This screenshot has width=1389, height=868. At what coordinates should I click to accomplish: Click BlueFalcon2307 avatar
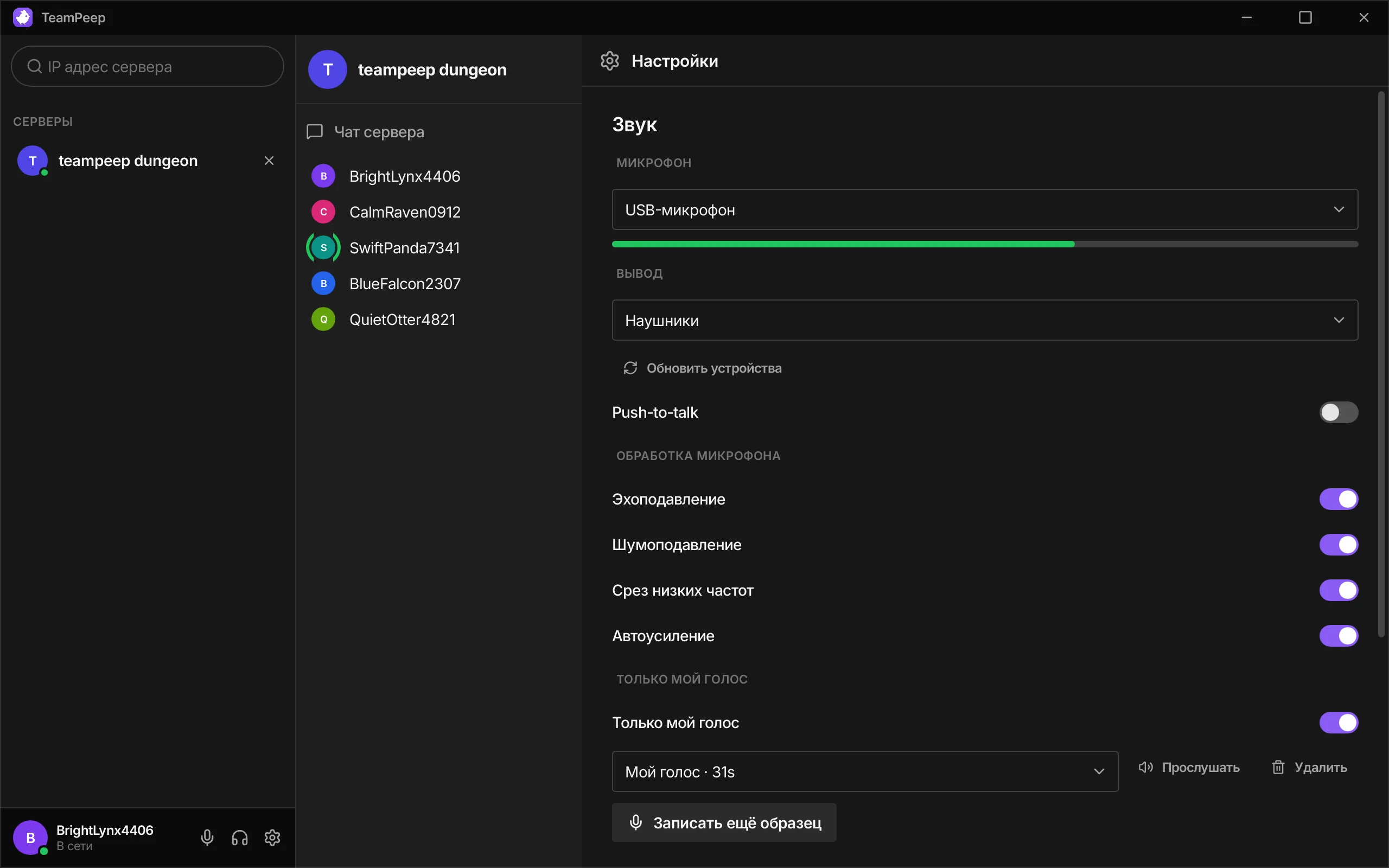[x=324, y=284]
